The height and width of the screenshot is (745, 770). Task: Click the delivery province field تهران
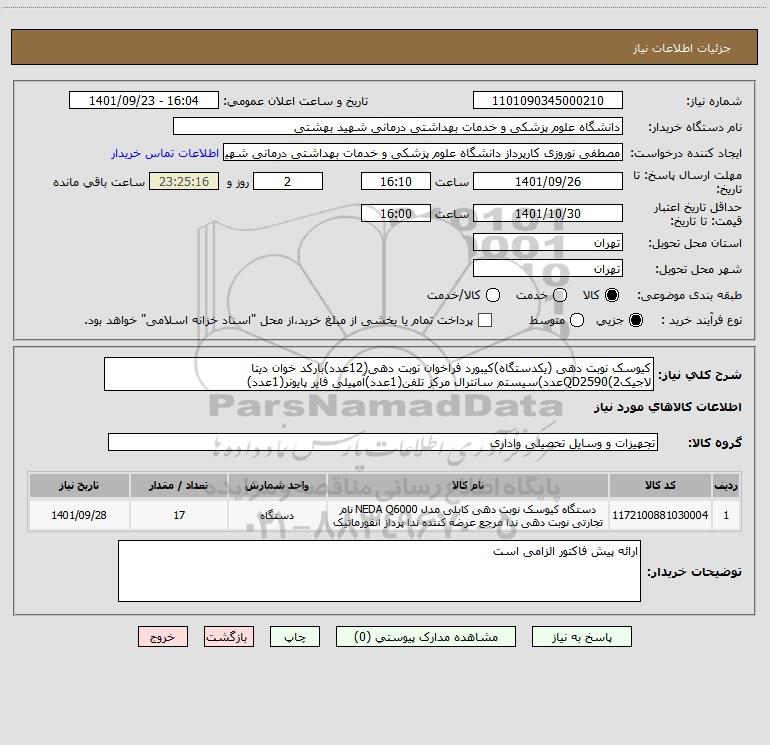[548, 243]
